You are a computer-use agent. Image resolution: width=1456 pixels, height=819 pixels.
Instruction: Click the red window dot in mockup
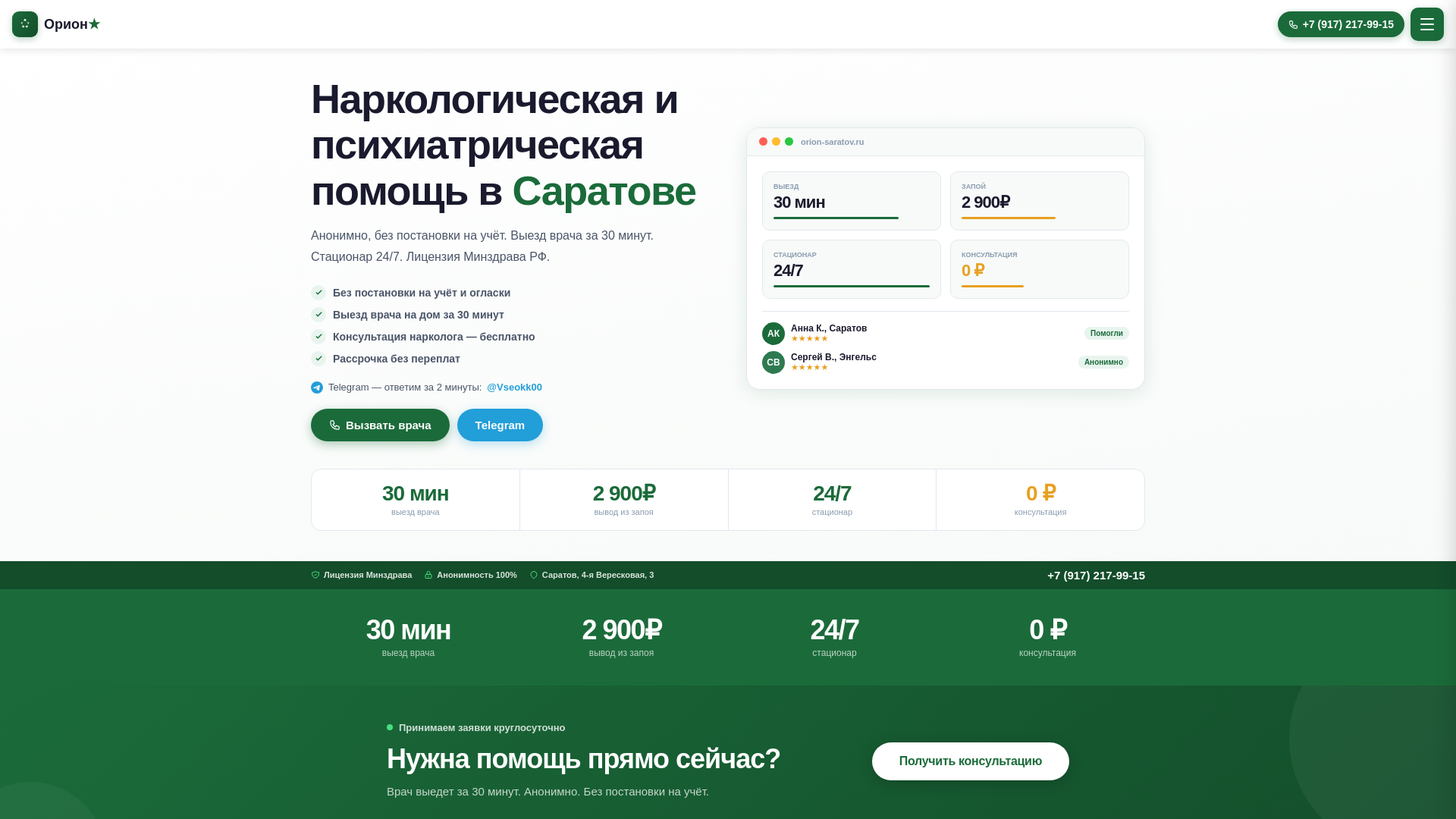click(763, 142)
